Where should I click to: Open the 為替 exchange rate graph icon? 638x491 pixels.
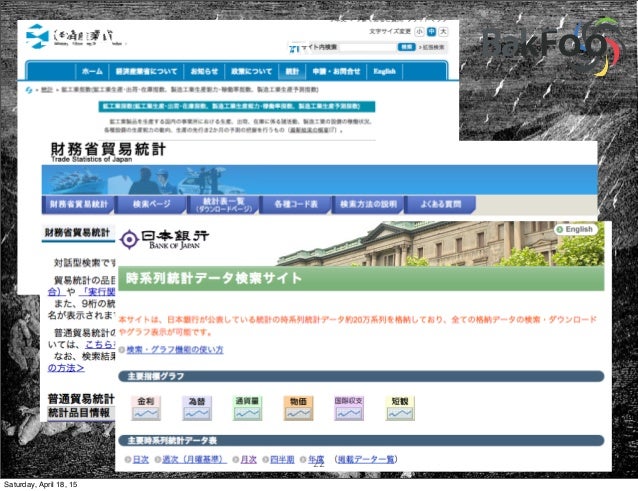coord(197,408)
